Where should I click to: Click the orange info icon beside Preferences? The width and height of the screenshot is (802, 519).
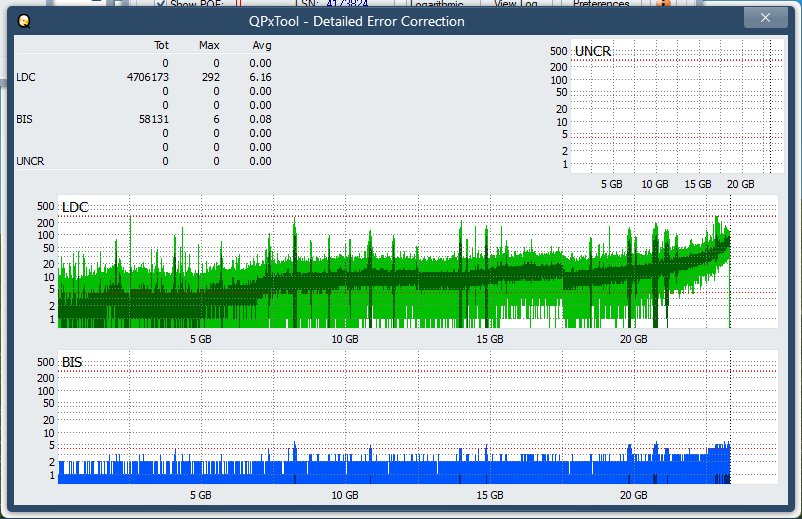tap(663, 3)
